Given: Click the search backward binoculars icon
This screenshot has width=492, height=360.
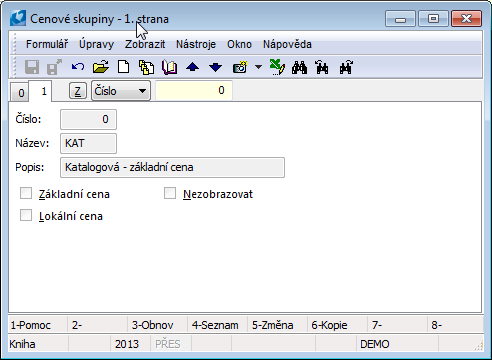Looking at the screenshot, I should (322, 67).
